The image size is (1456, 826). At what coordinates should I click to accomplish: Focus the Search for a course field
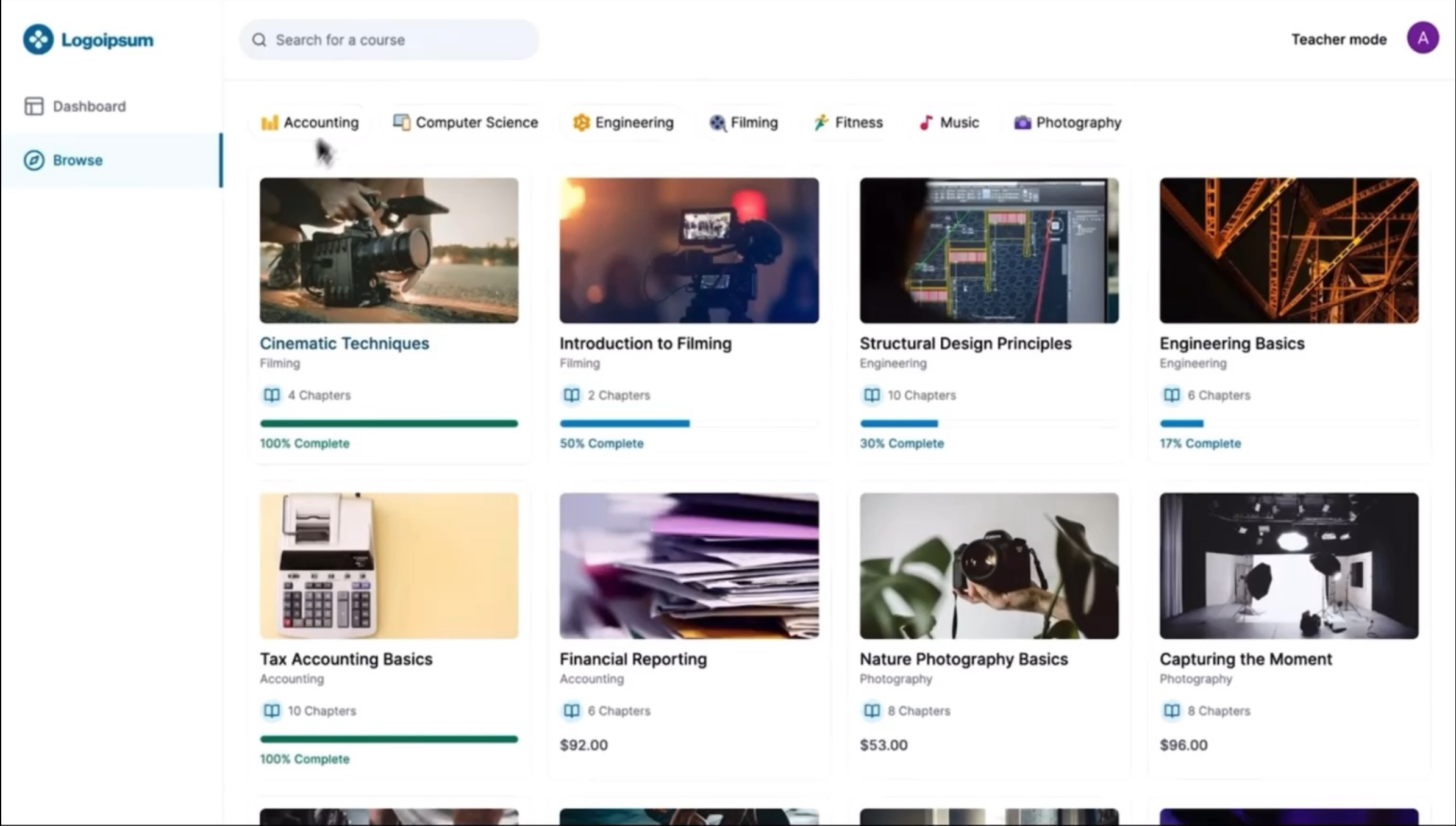click(402, 40)
